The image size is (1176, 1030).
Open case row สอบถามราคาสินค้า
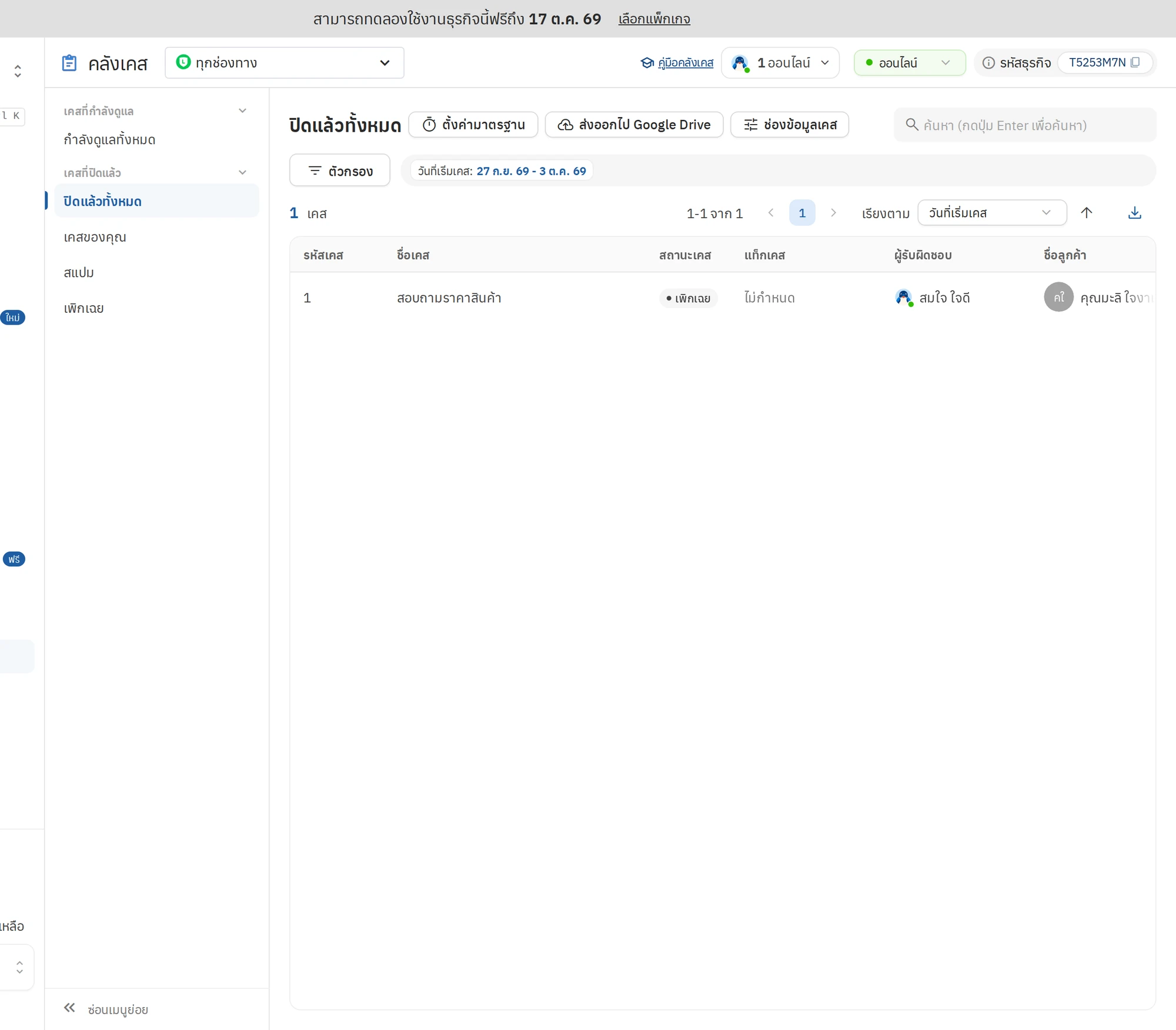click(722, 297)
